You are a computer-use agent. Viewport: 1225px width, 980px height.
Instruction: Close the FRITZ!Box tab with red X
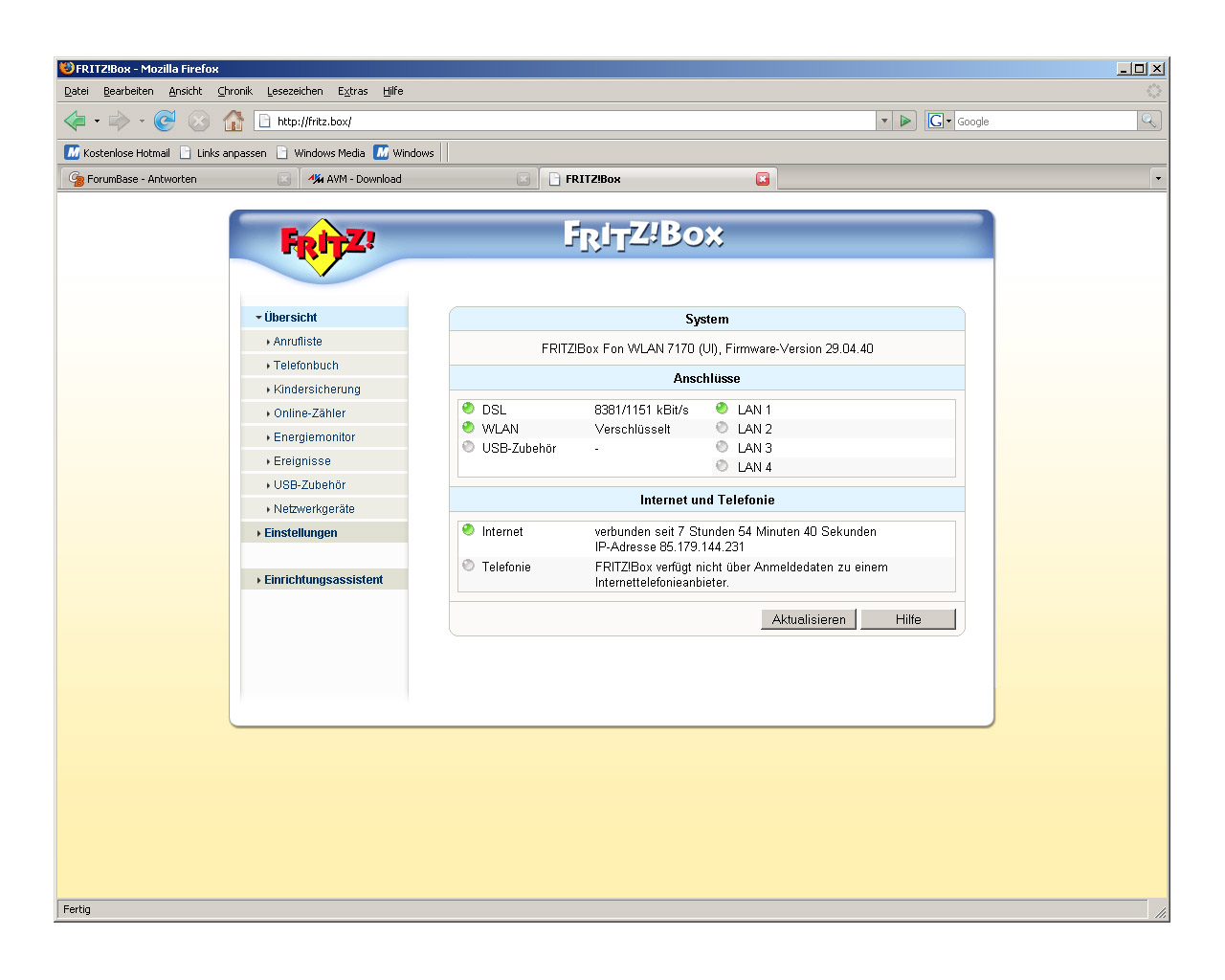pyautogui.click(x=763, y=179)
